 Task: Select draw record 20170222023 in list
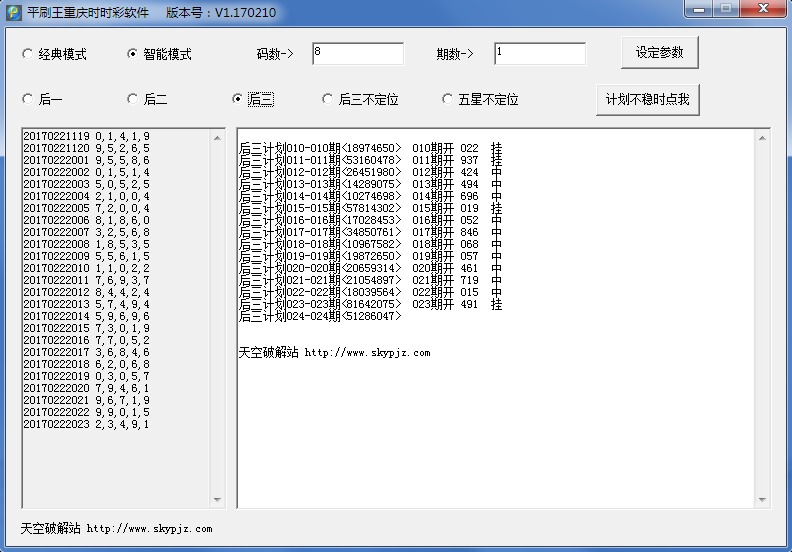click(86, 424)
